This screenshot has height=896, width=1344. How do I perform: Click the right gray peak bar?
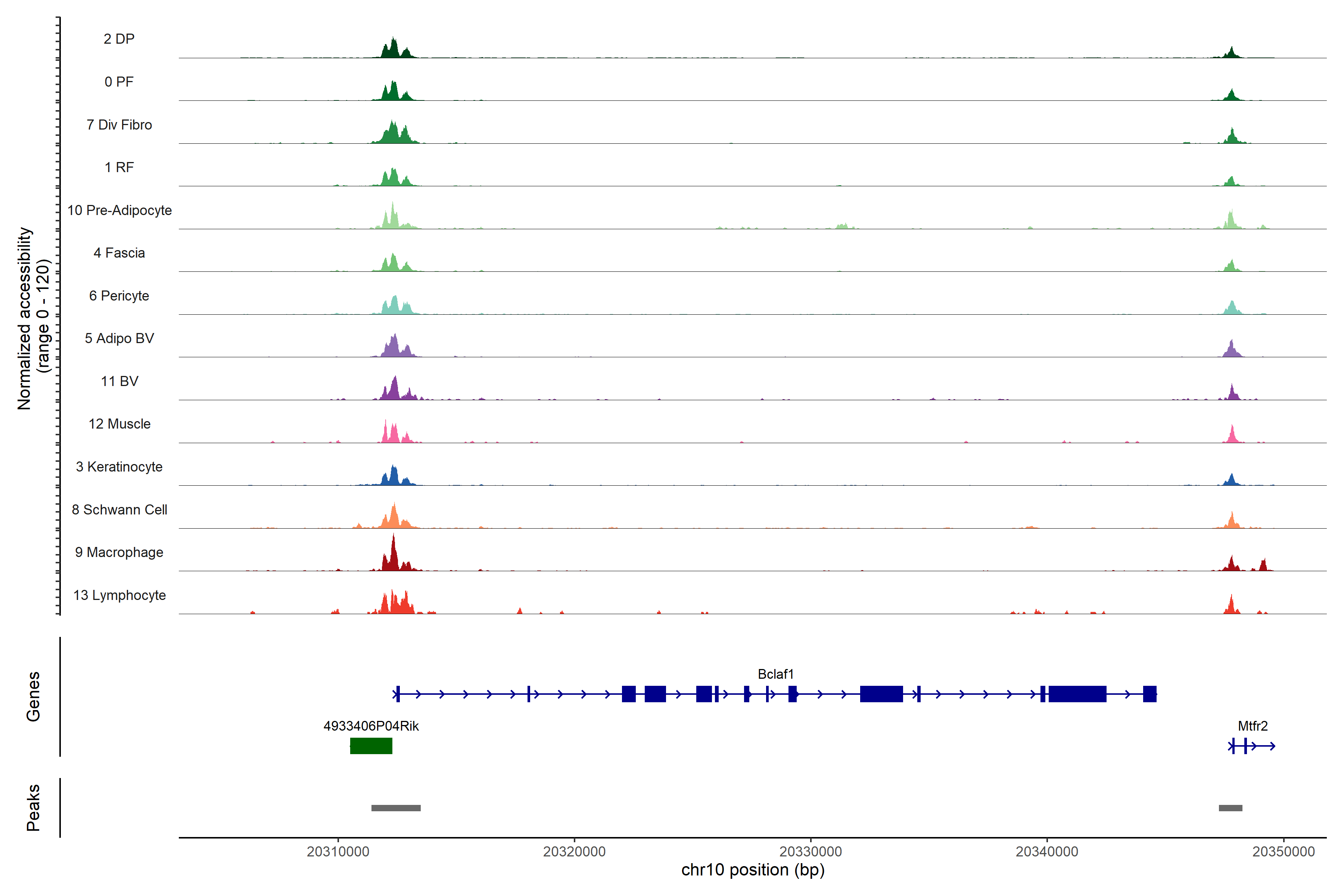point(1230,808)
